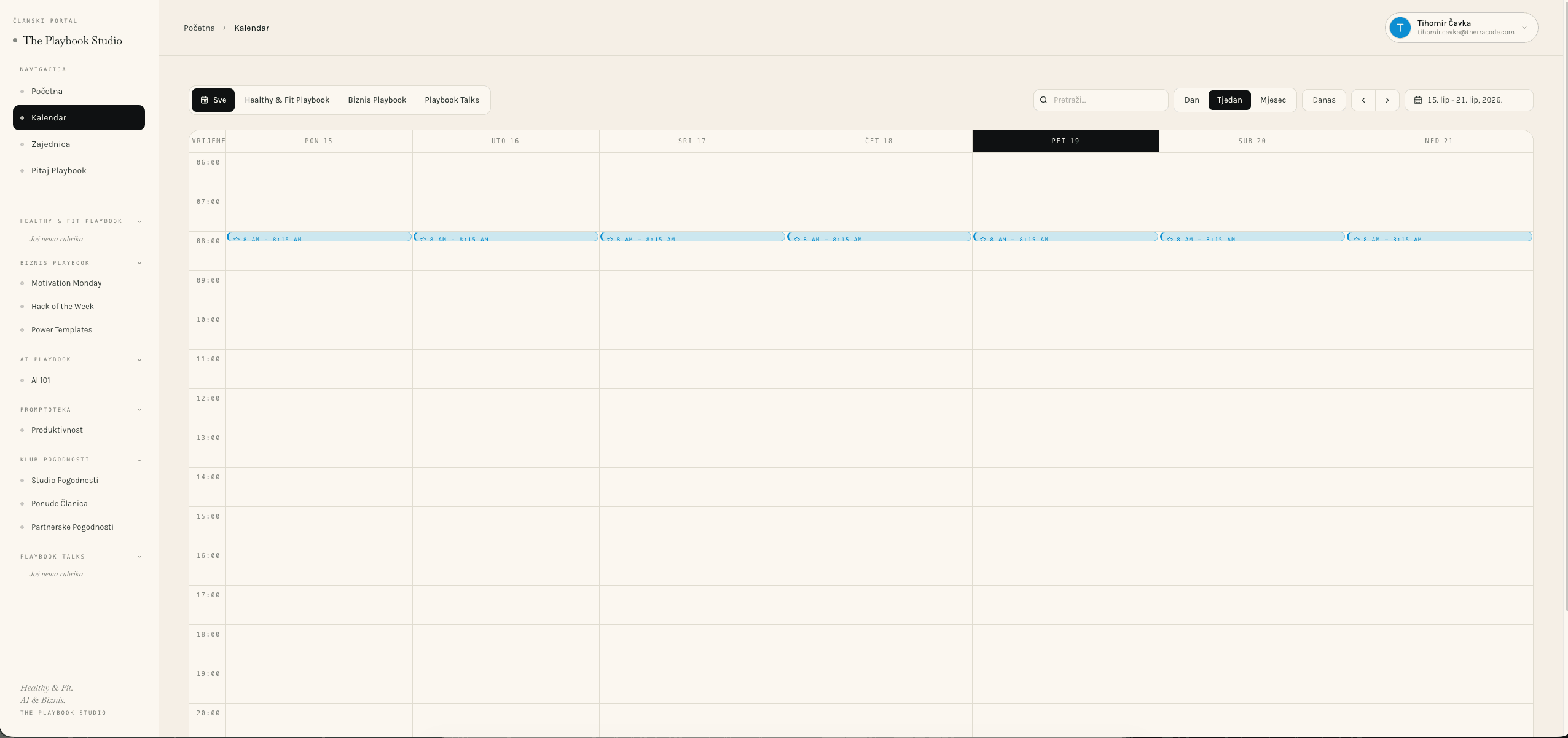This screenshot has height=738, width=1568.
Task: Click Početna breadcrumb link
Action: tap(199, 28)
